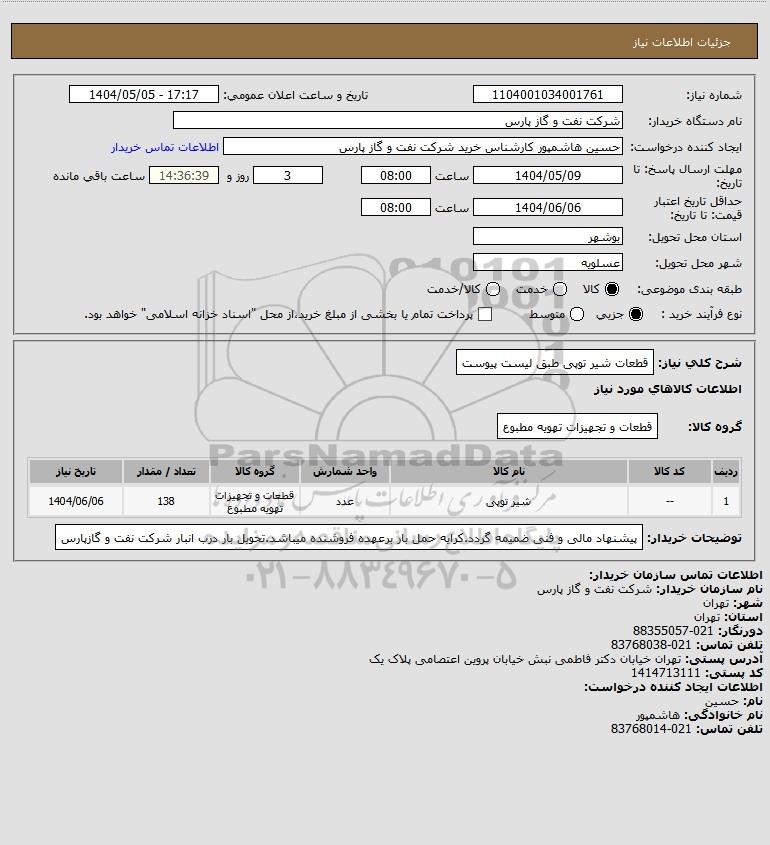Click the جزئیات اطلاعات نیاز header title
770x845 pixels.
point(682,42)
